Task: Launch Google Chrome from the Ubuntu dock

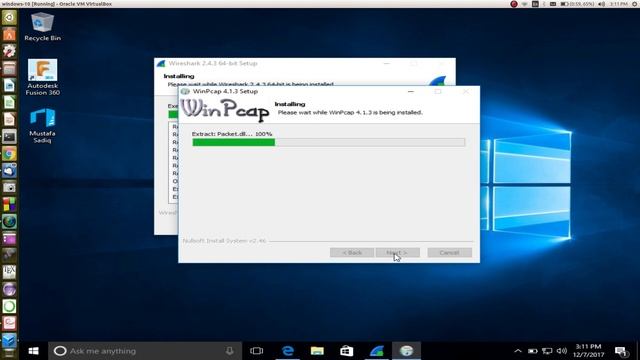Action: click(x=9, y=154)
